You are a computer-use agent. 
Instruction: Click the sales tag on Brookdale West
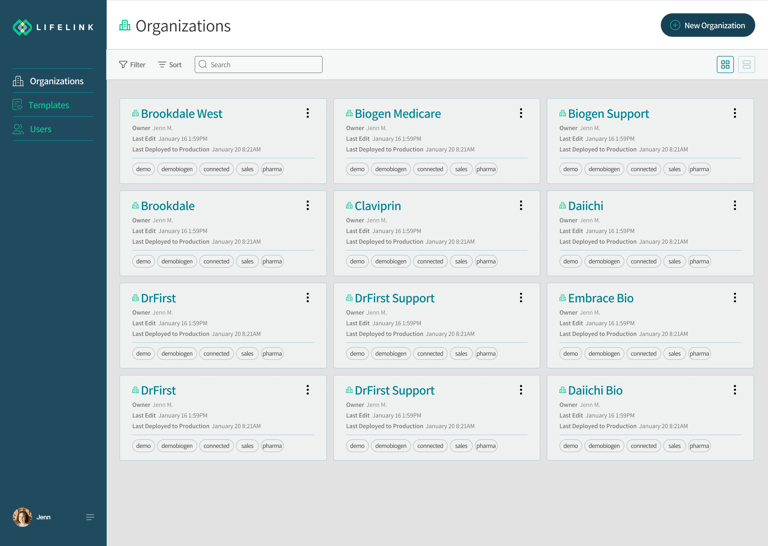(x=247, y=169)
